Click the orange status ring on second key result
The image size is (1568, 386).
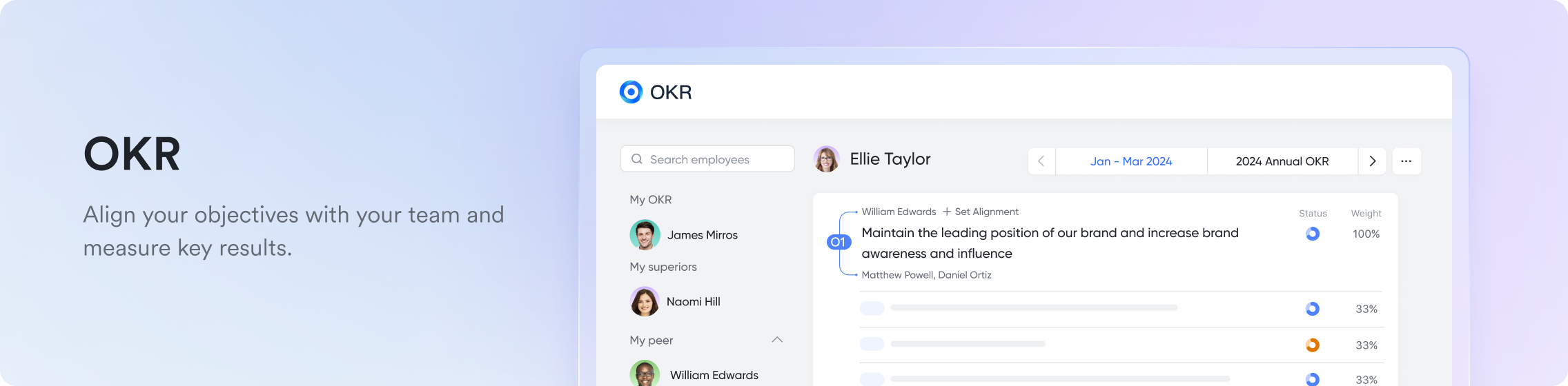1312,345
